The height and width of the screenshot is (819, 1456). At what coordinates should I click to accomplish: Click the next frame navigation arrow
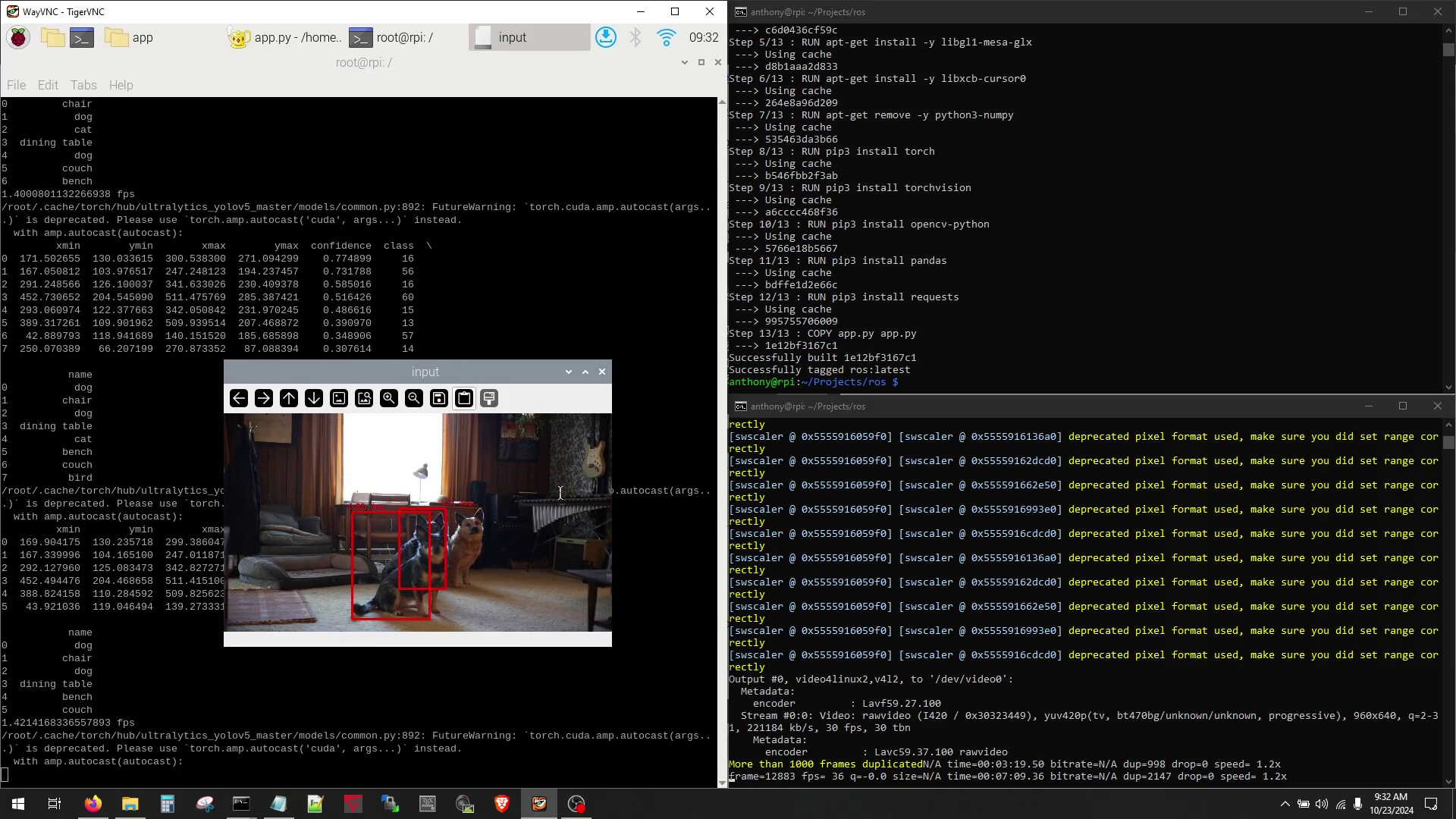coord(264,399)
